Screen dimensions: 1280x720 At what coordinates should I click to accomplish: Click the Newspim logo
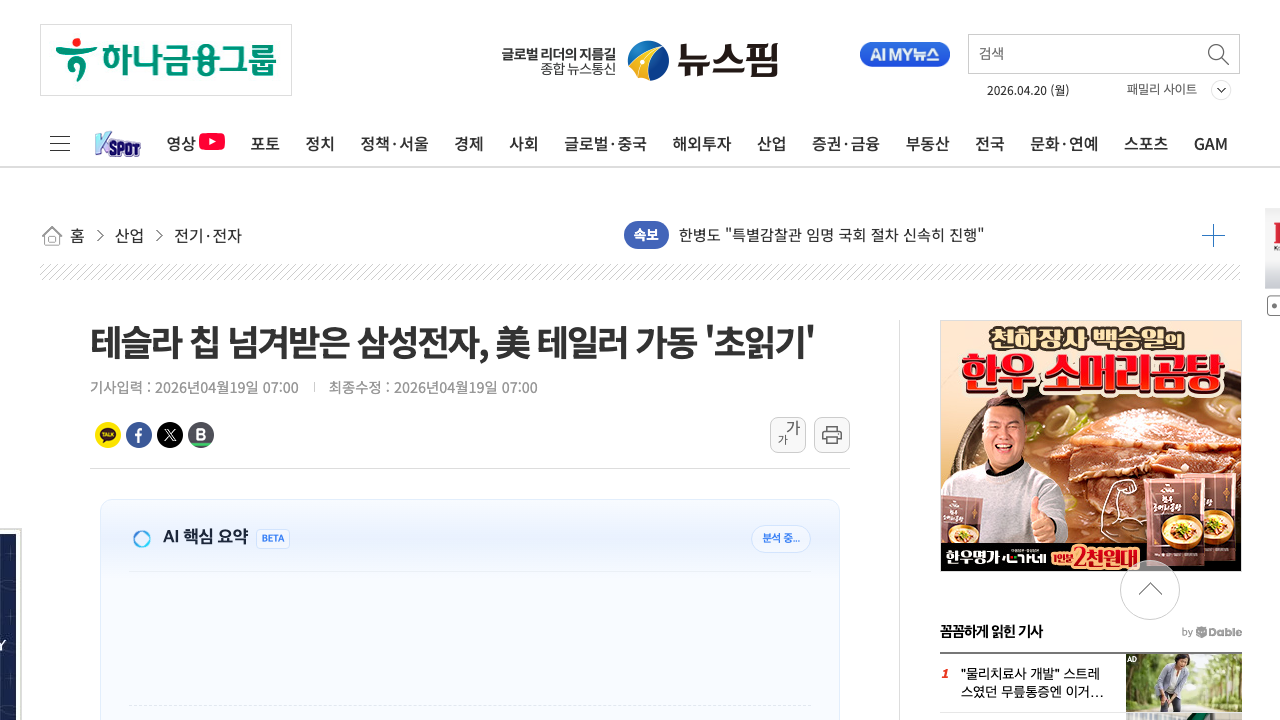tap(640, 61)
